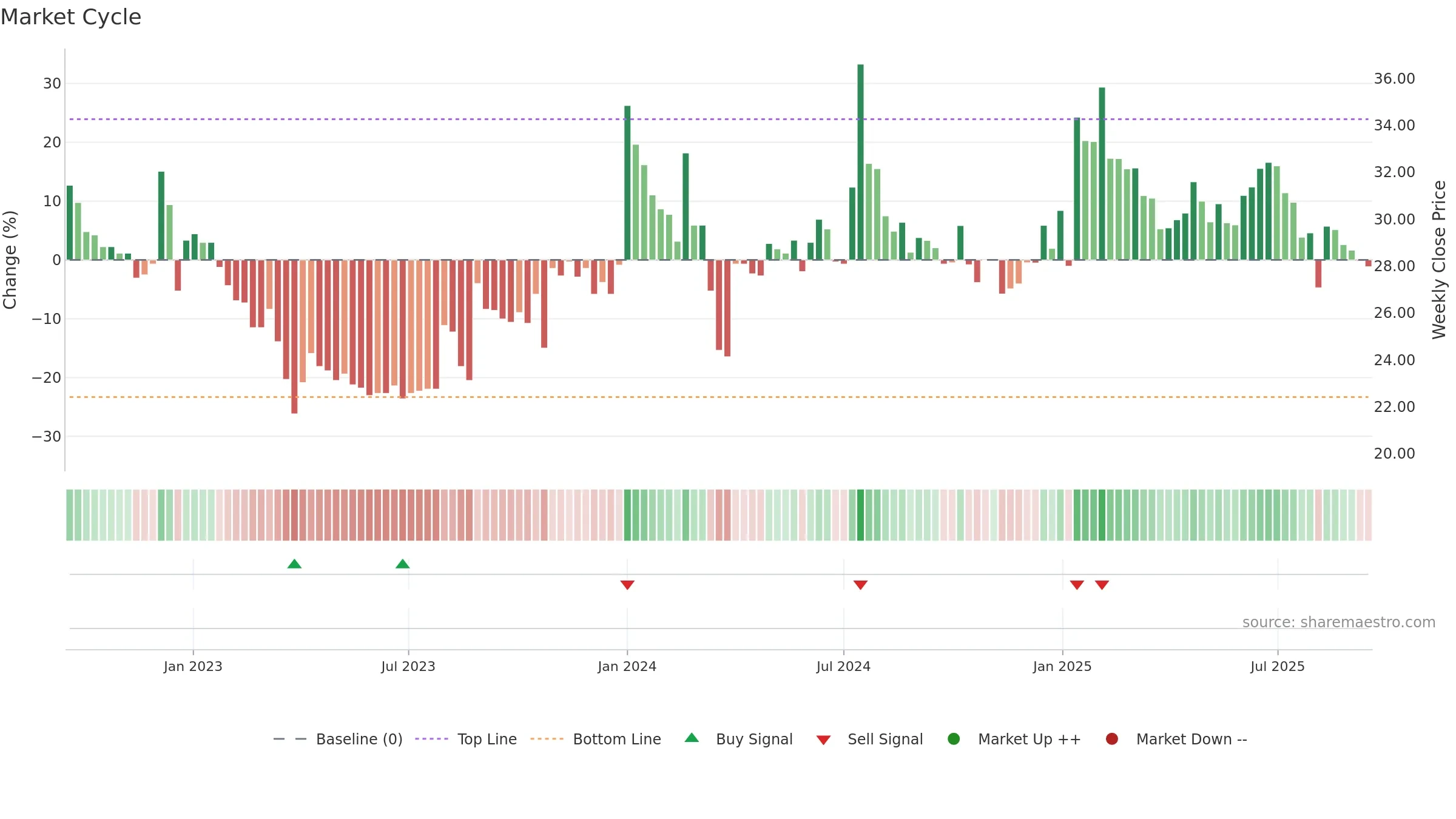The height and width of the screenshot is (819, 1456).
Task: Select the first sell signal after Jan 2025
Action: click(x=1077, y=585)
